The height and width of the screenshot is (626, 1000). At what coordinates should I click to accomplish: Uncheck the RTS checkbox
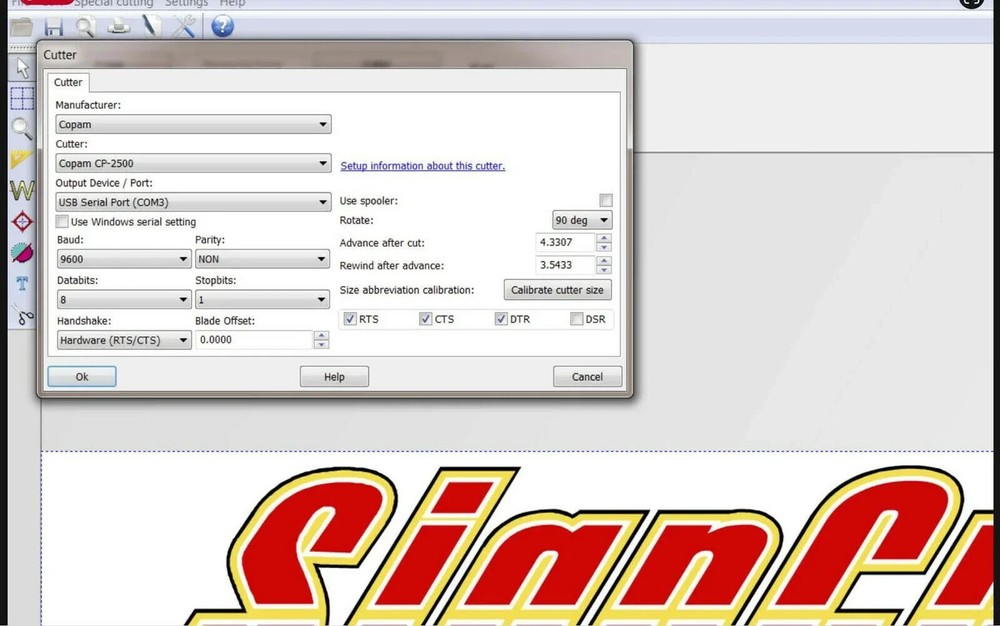pos(350,319)
